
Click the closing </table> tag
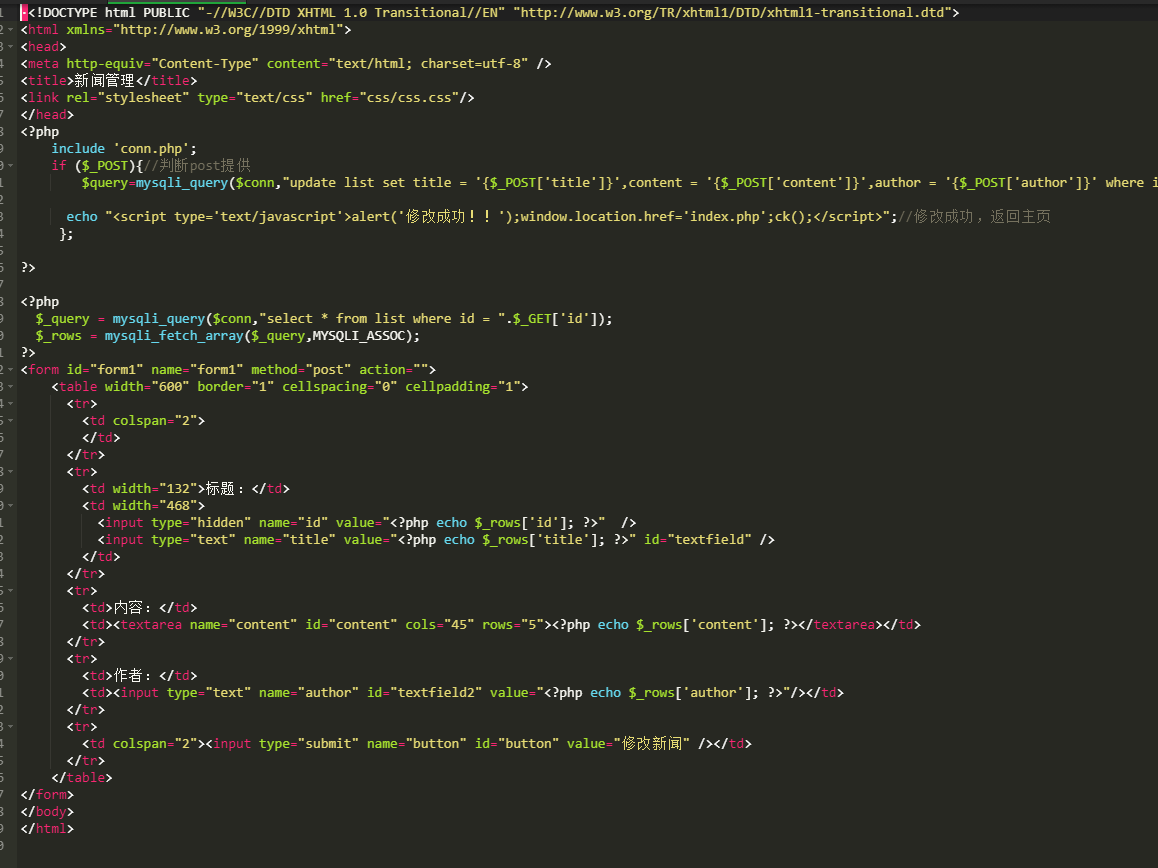point(82,778)
